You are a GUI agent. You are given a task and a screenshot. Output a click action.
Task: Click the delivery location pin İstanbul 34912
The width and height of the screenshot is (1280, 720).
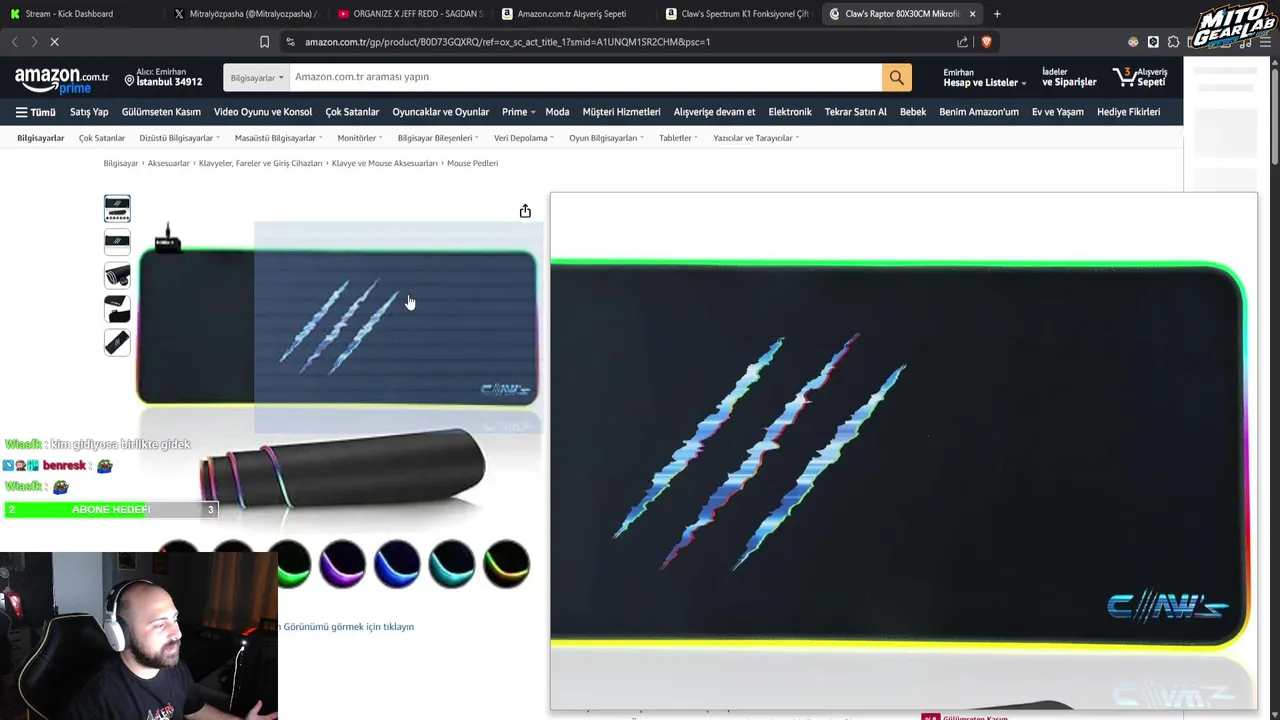pos(163,77)
